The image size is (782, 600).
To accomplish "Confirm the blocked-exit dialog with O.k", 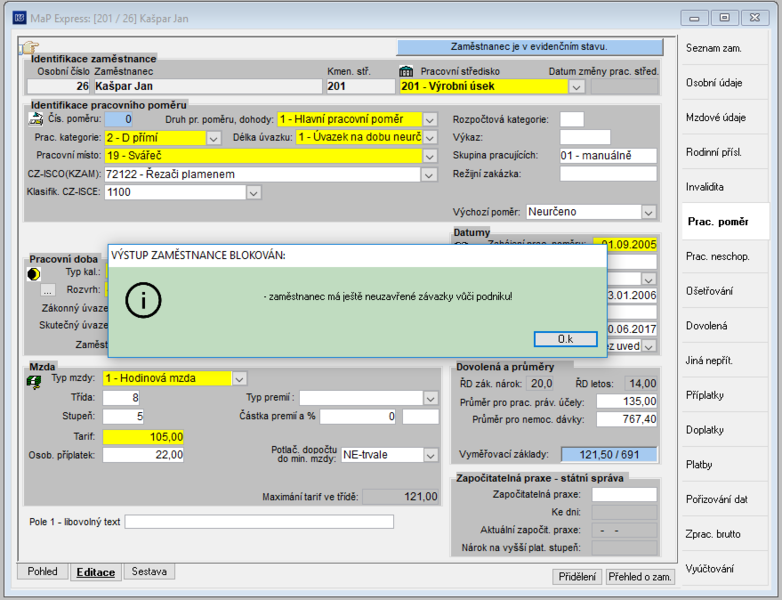I will pos(566,339).
